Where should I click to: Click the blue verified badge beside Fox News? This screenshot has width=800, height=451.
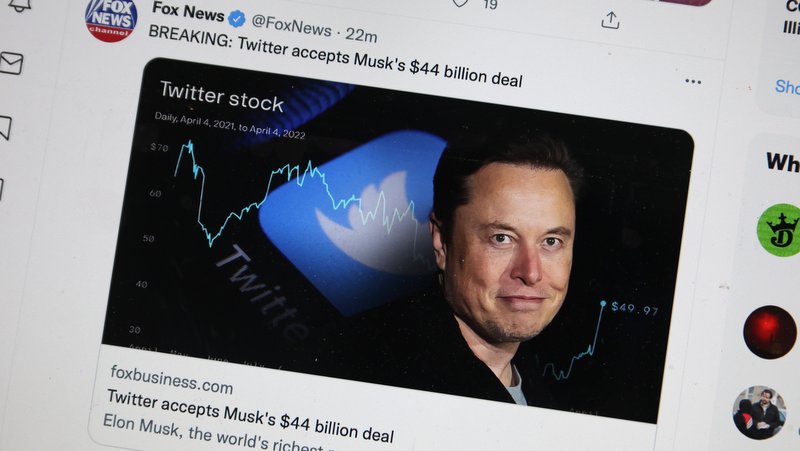[x=236, y=18]
